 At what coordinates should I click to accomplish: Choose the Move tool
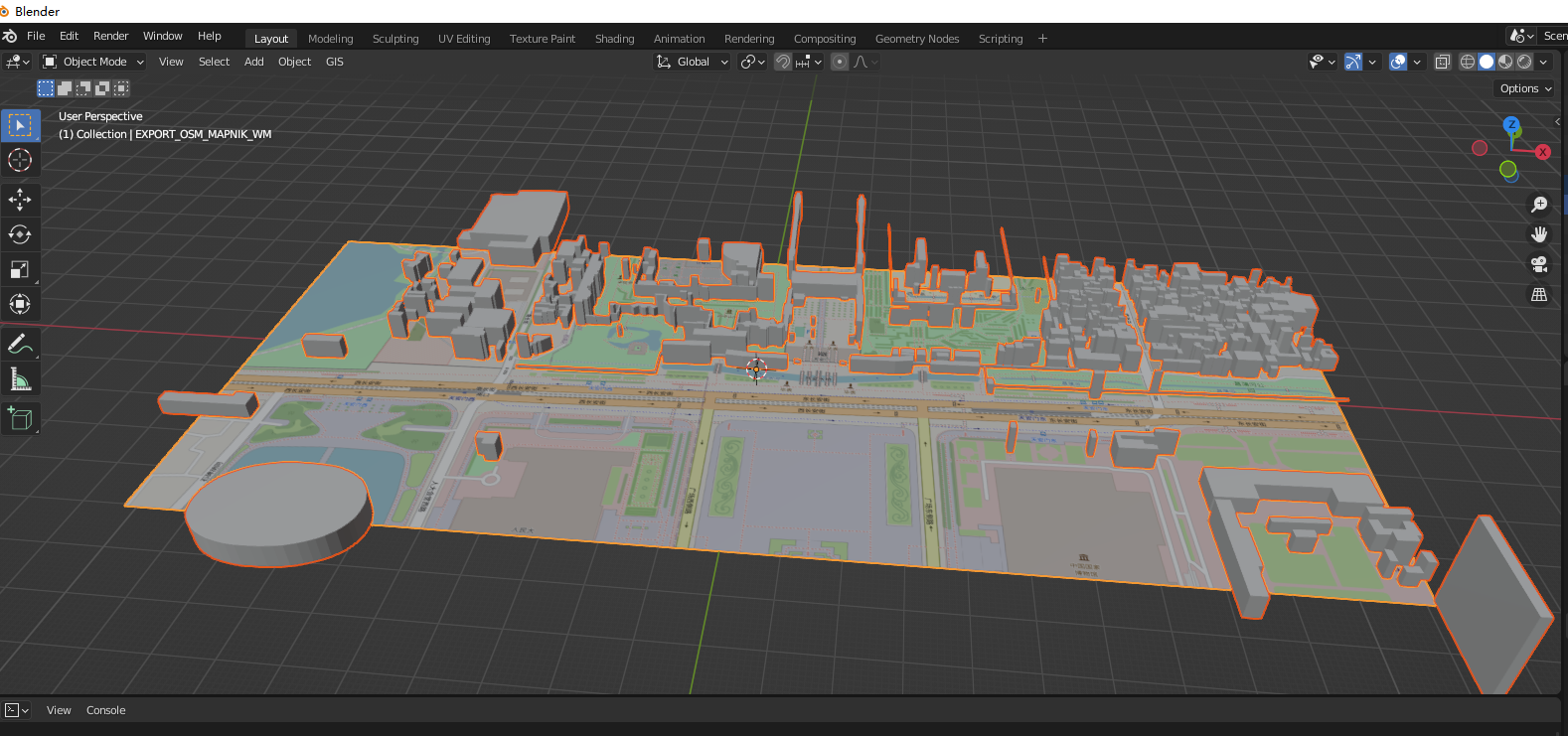click(x=20, y=200)
